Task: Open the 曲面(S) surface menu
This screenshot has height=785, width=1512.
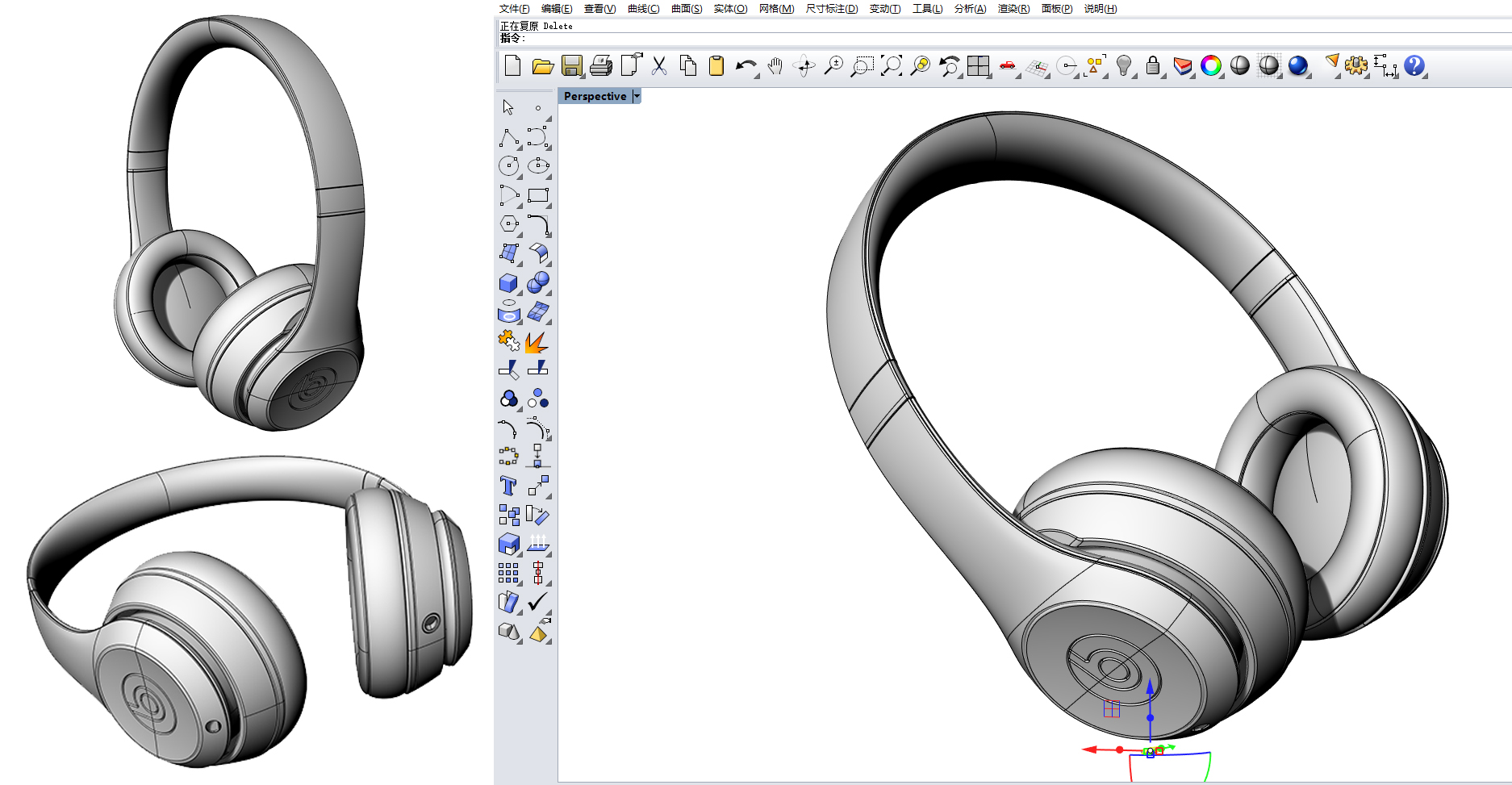Action: (x=687, y=9)
